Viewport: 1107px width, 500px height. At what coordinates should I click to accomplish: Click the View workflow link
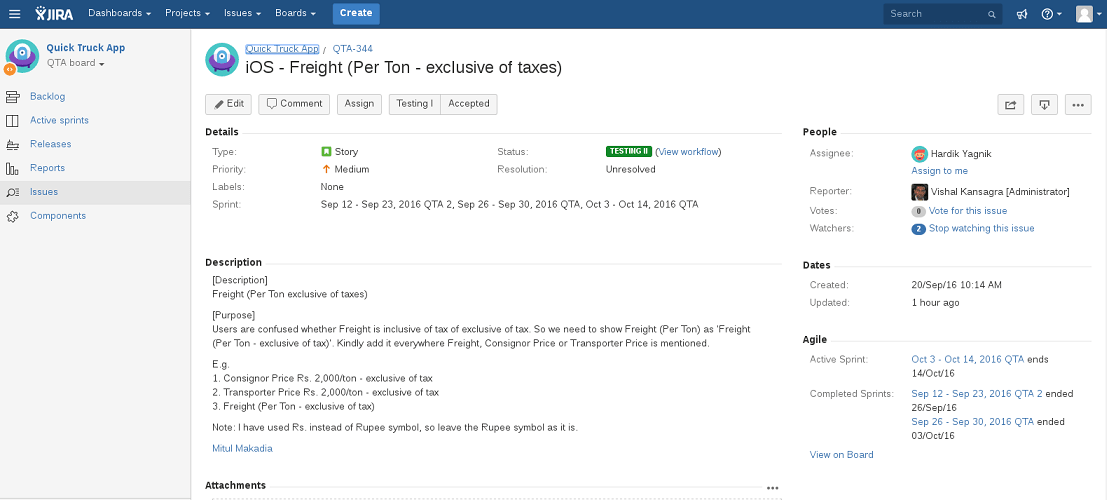pyautogui.click(x=688, y=152)
